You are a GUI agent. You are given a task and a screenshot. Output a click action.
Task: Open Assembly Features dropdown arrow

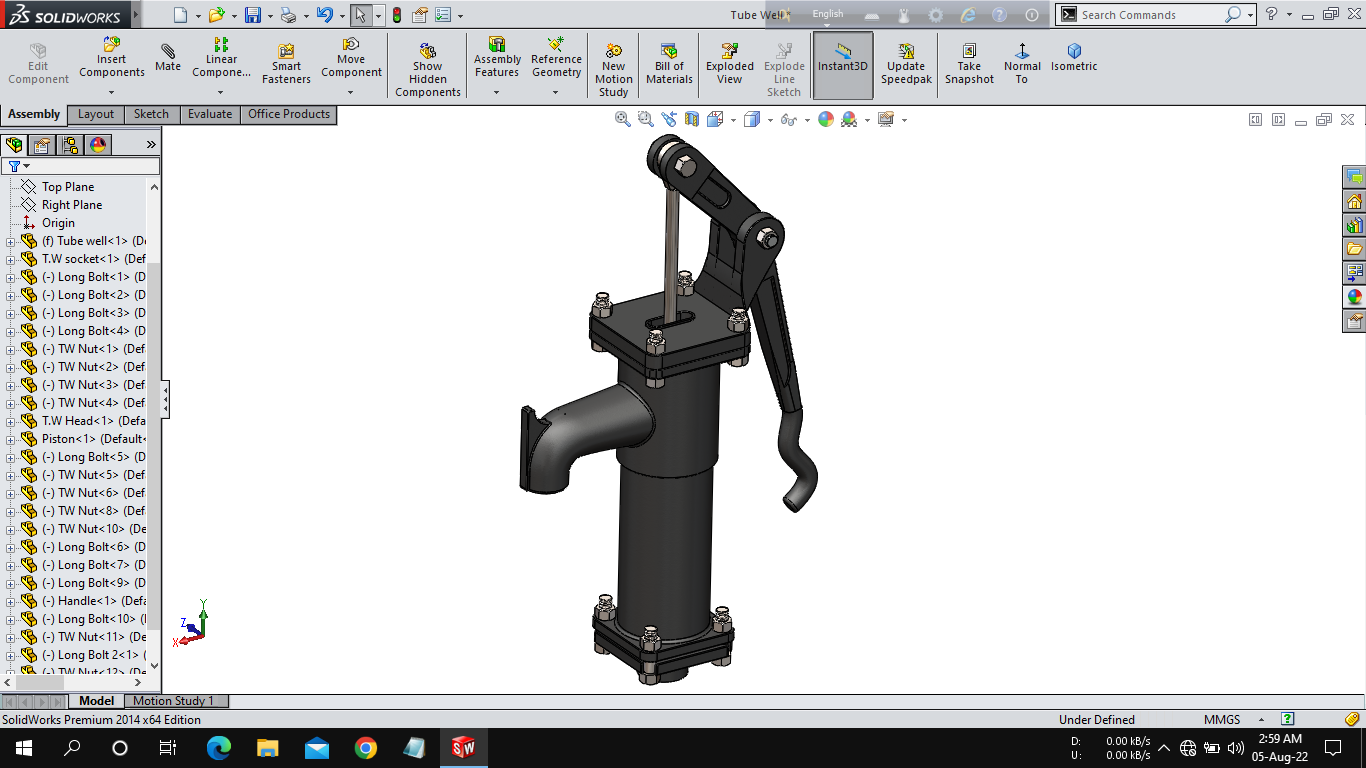496,92
